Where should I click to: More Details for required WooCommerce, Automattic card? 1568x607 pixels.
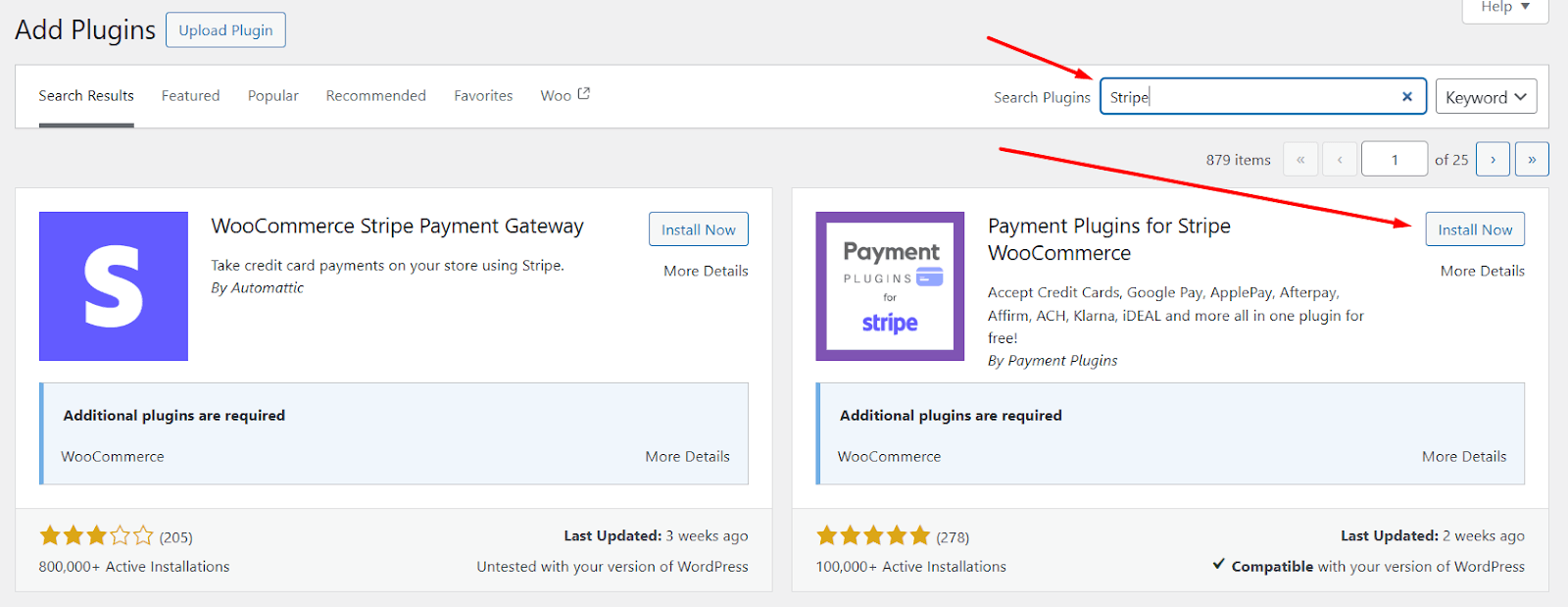687,457
